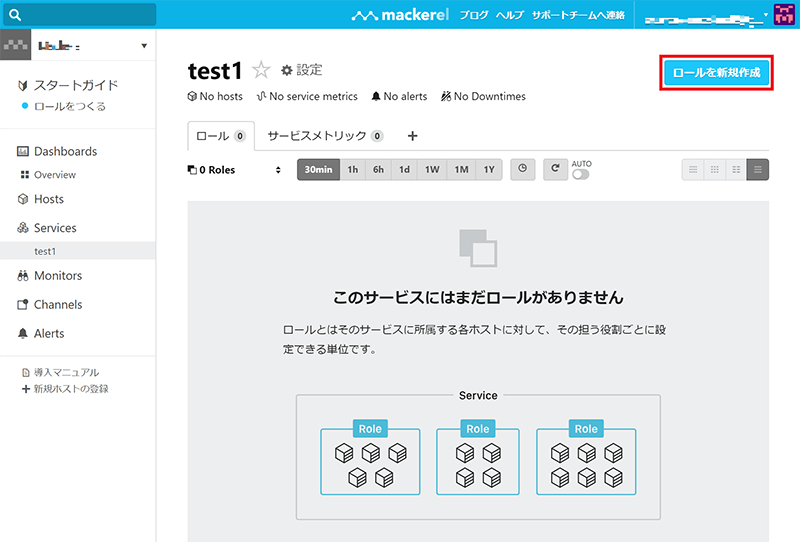Click the search magnifier icon
The image size is (800, 542).
click(15, 15)
